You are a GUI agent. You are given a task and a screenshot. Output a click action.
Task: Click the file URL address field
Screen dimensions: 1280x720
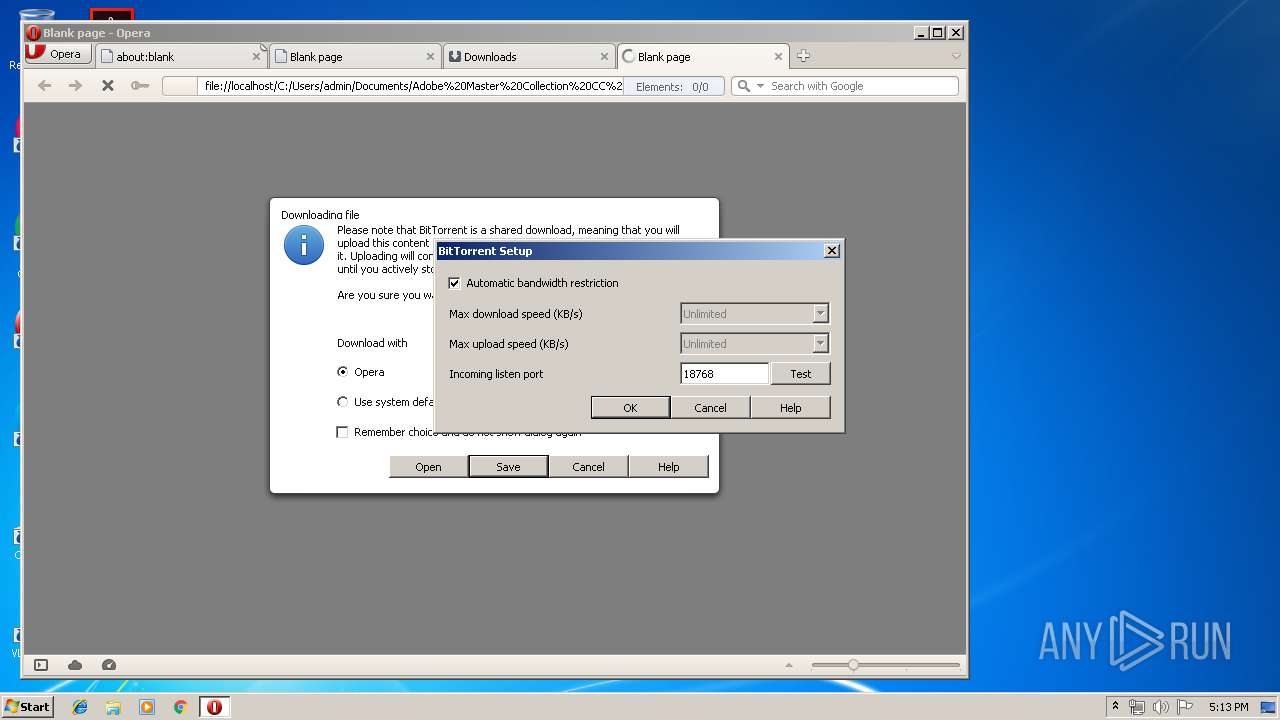click(413, 86)
